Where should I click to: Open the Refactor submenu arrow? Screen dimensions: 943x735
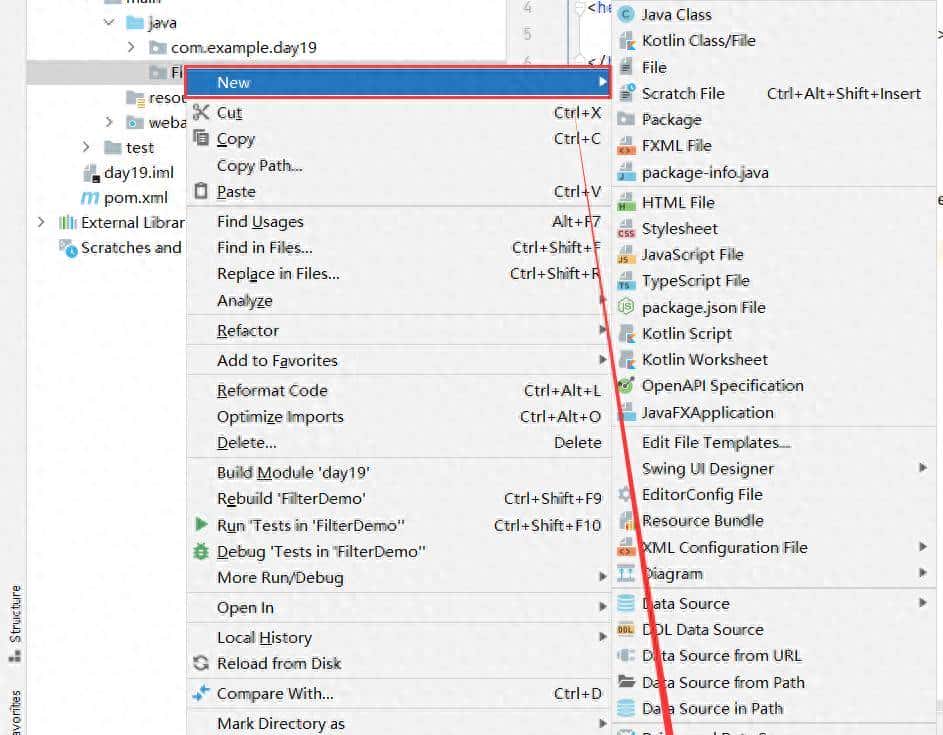tap(602, 330)
